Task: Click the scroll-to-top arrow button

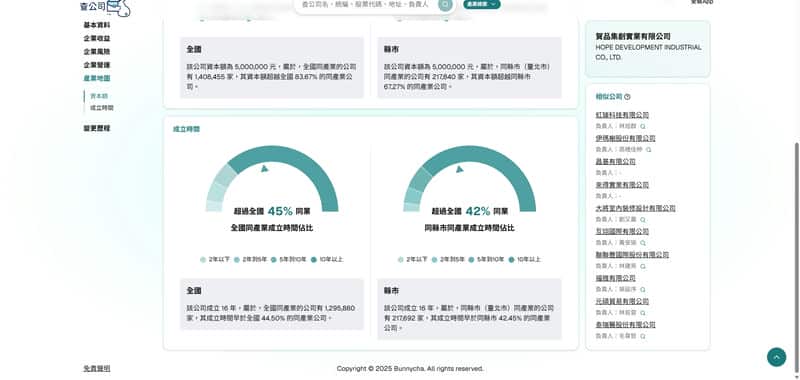Action: click(x=777, y=357)
